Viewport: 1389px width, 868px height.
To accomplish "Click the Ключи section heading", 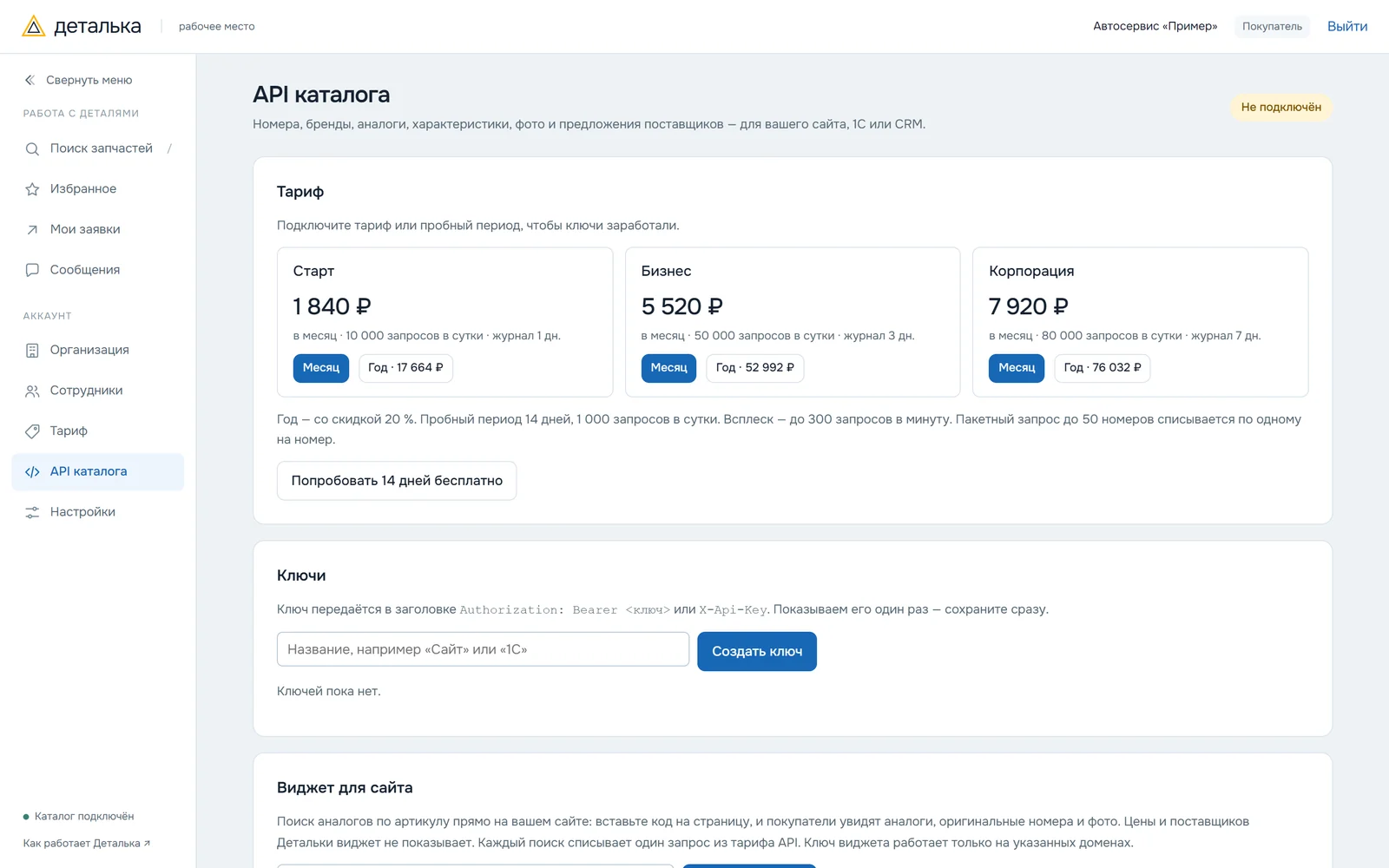I will (301, 576).
